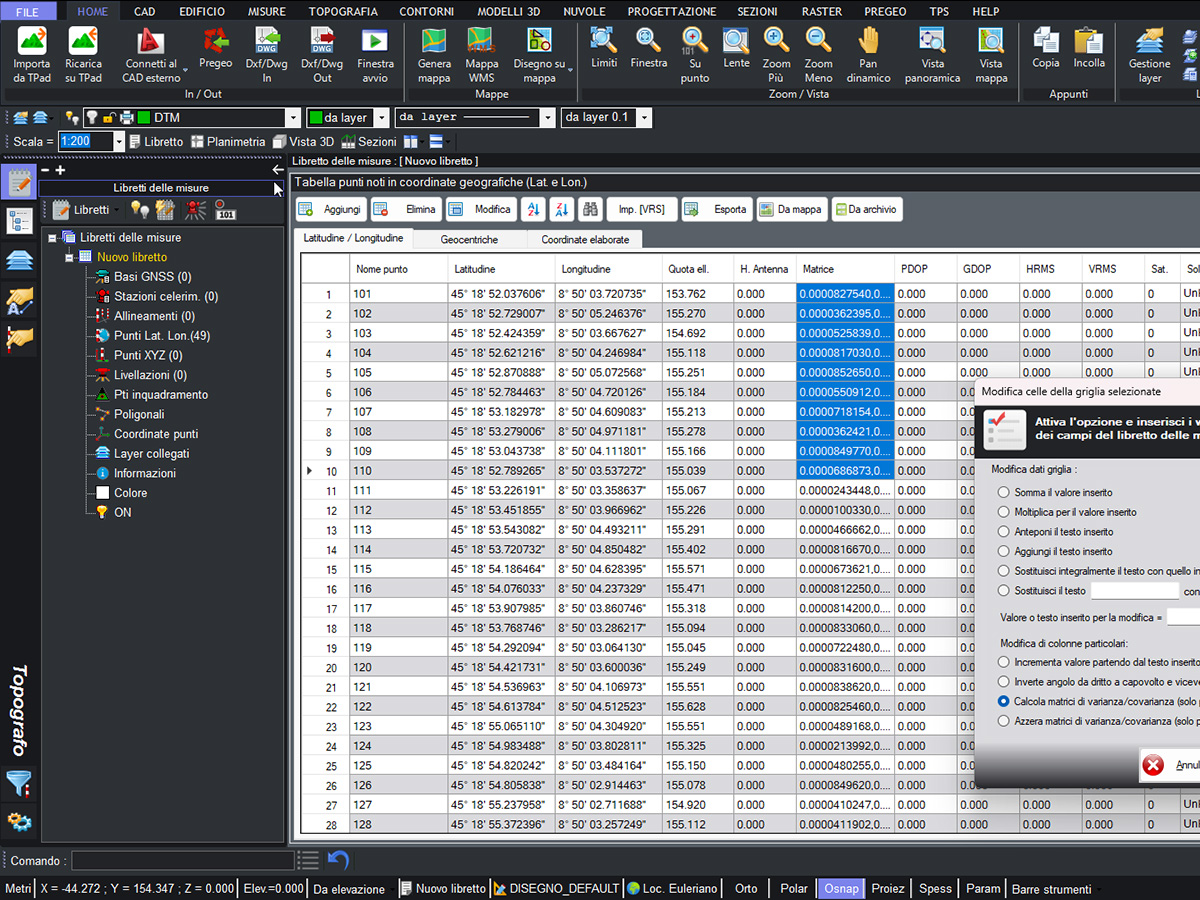This screenshot has height=900, width=1200.
Task: Click the Esporta button
Action: pos(717,209)
